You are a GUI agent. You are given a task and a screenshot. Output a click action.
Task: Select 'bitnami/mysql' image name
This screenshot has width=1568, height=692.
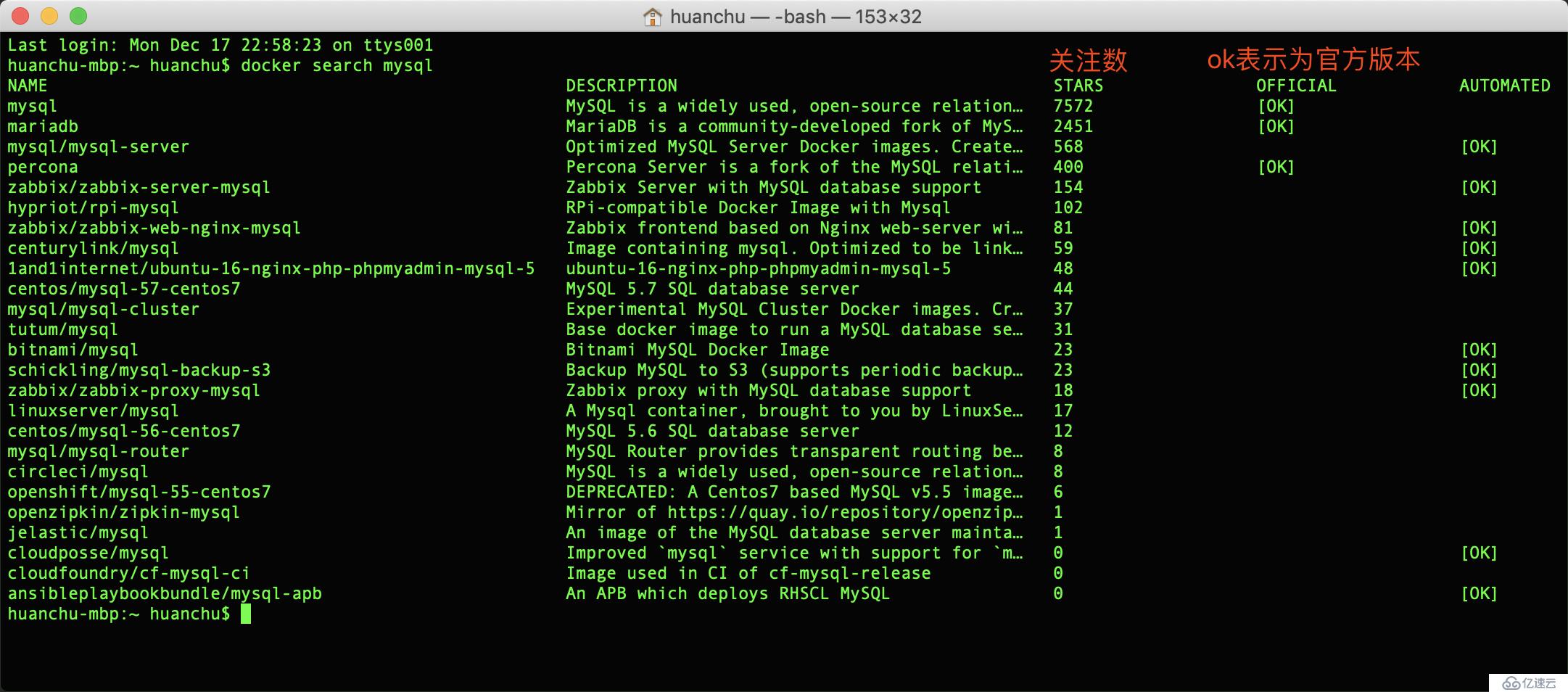point(73,350)
